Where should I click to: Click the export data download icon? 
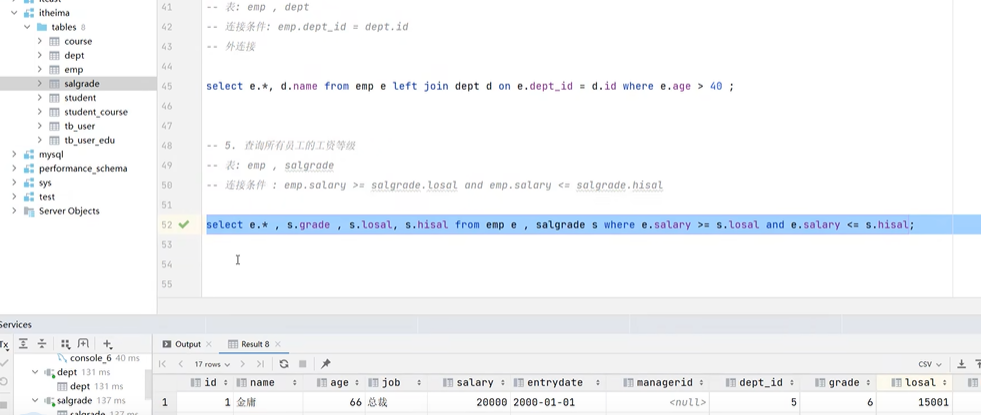[962, 364]
